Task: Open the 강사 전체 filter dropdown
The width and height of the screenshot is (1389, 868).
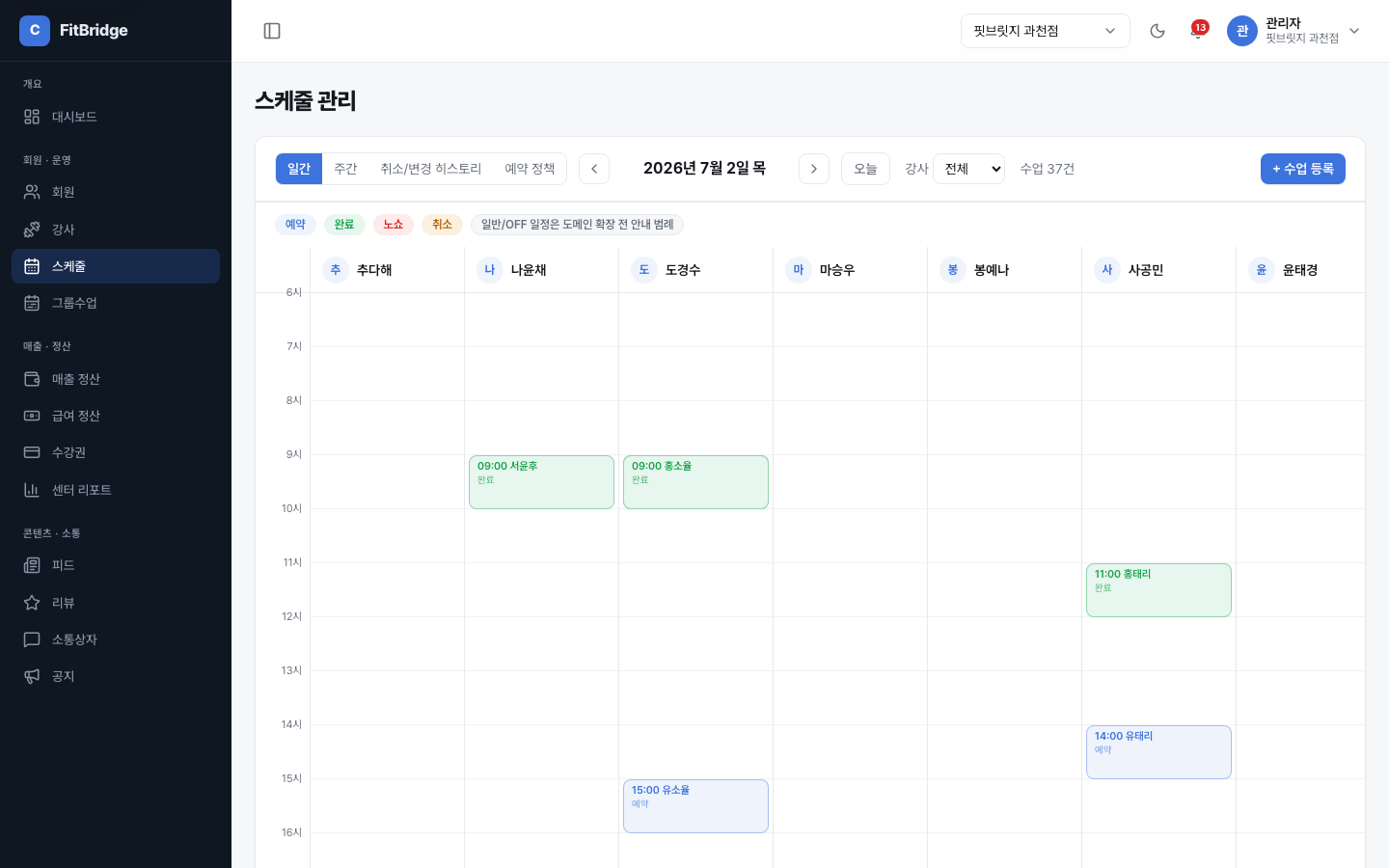Action: [x=968, y=169]
